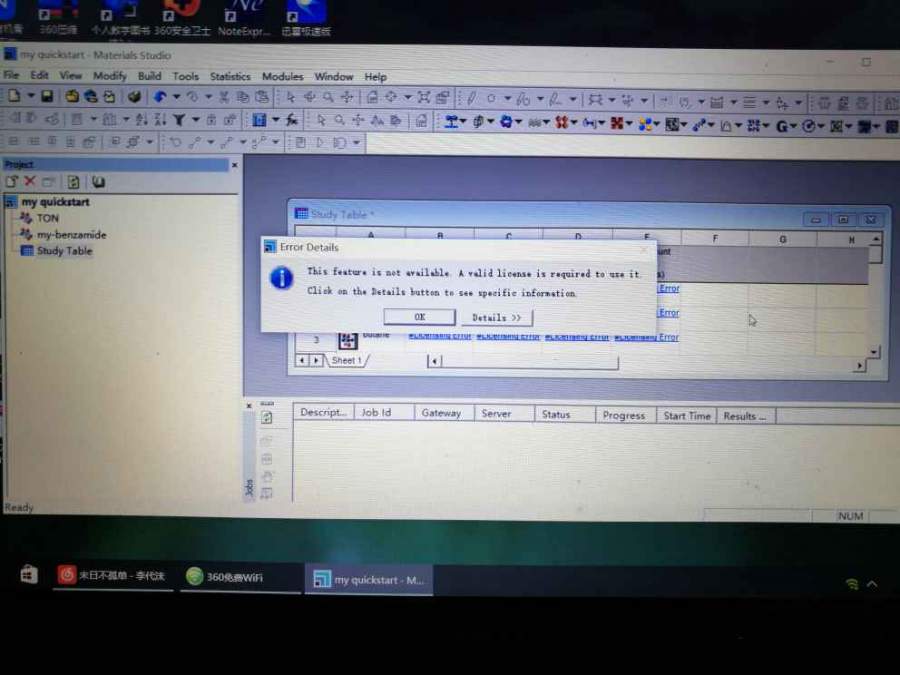The image size is (900, 675).
Task: Open the dropdown beside blue table icon
Action: 276,120
